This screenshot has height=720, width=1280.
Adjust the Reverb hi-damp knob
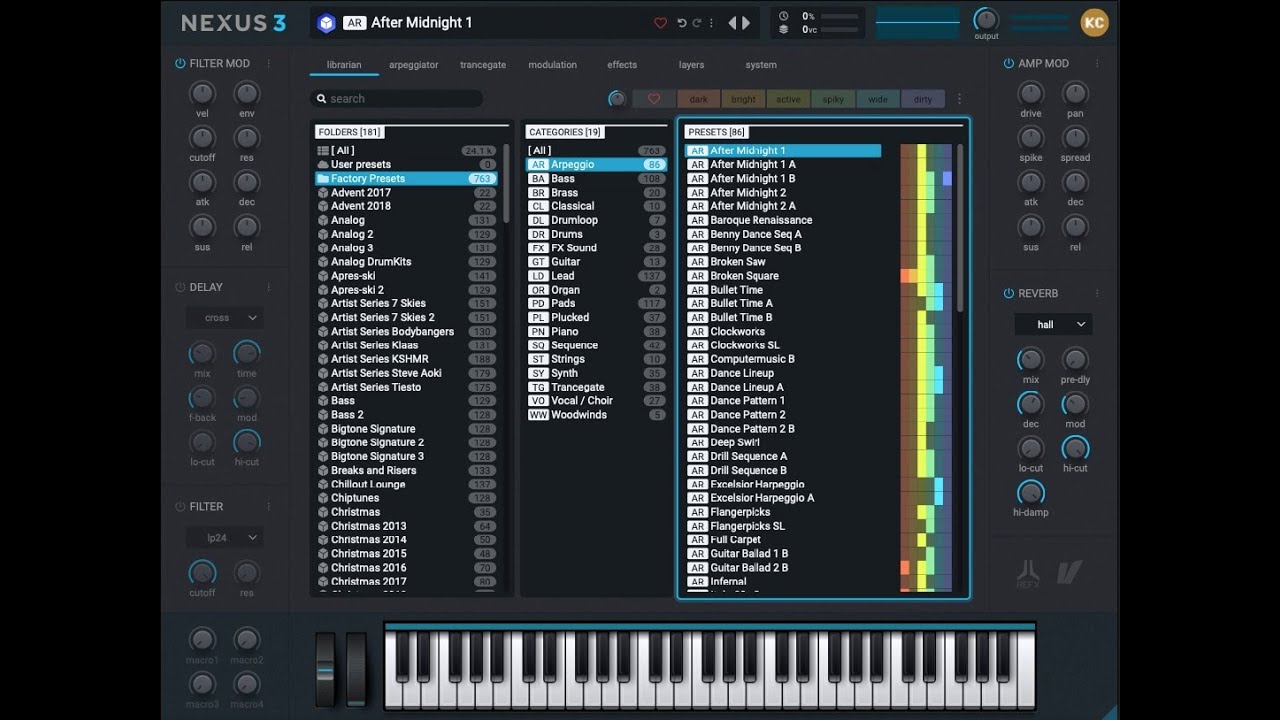tap(1030, 492)
